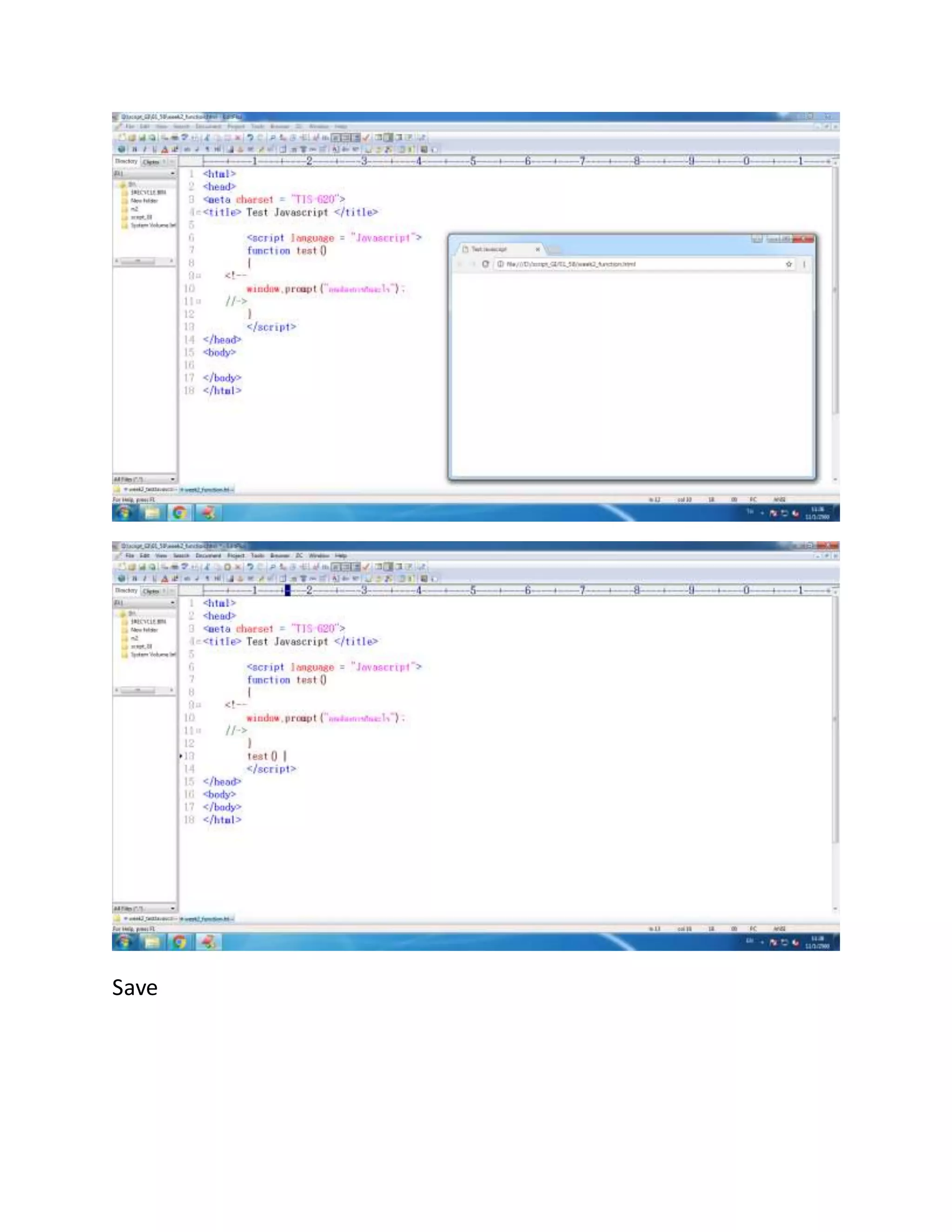Click the Chrome taskbar icon under the lower screenshot
952x1232 pixels.
tap(179, 941)
